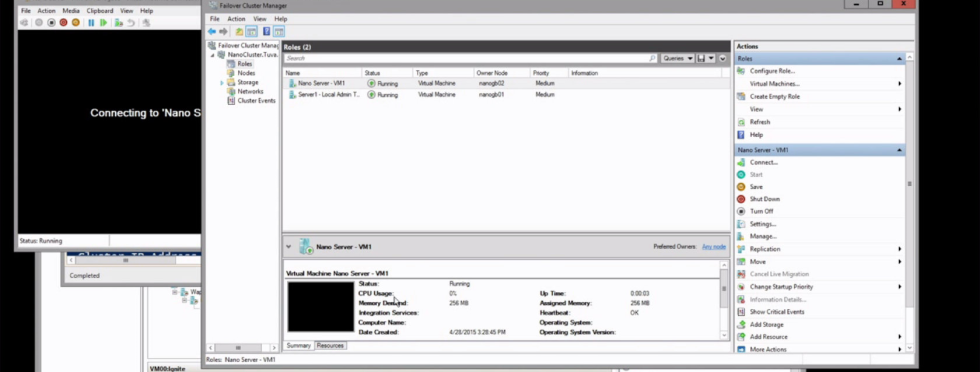Sort by Priority column header
Viewport: 980px width, 372px height.
[549, 73]
